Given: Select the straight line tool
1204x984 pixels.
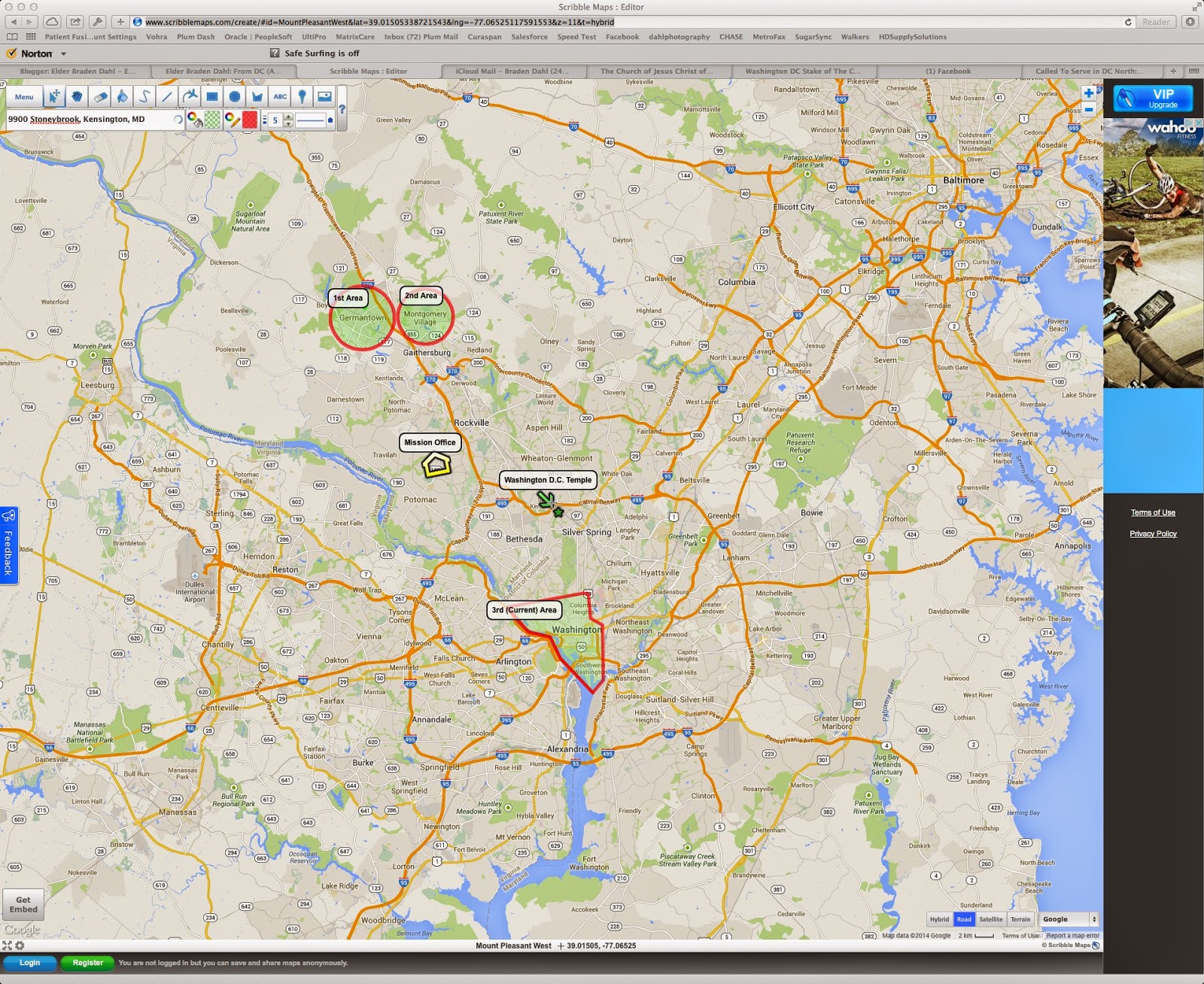Looking at the screenshot, I should (167, 96).
